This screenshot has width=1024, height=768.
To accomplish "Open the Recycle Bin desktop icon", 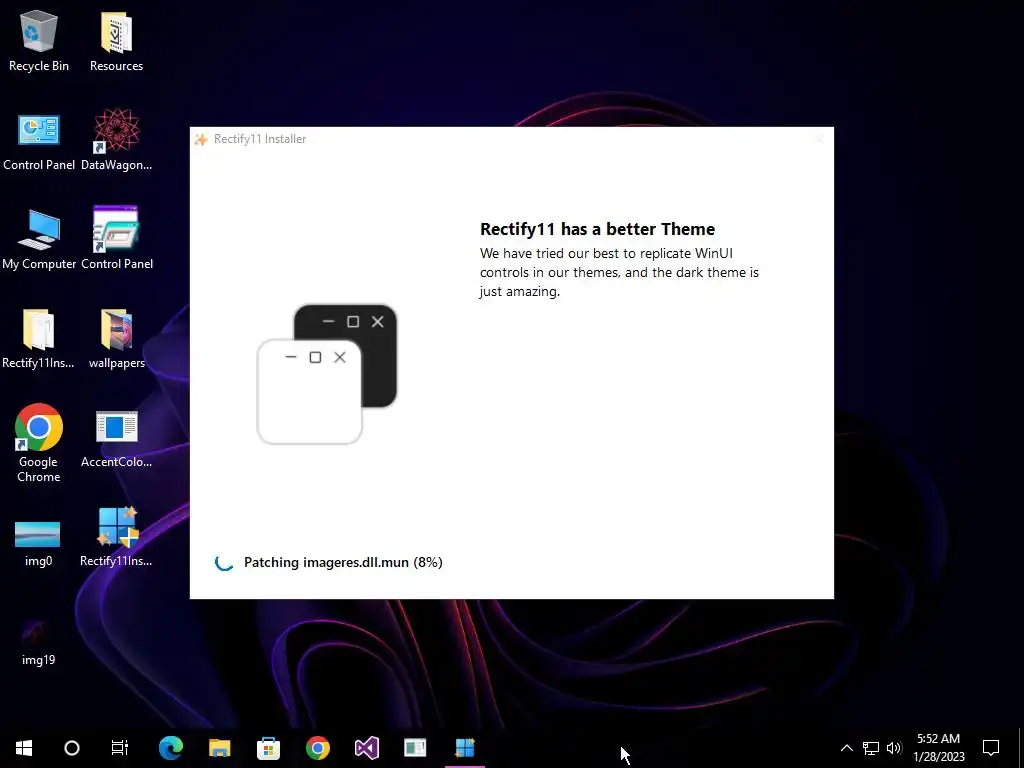I will (x=39, y=41).
